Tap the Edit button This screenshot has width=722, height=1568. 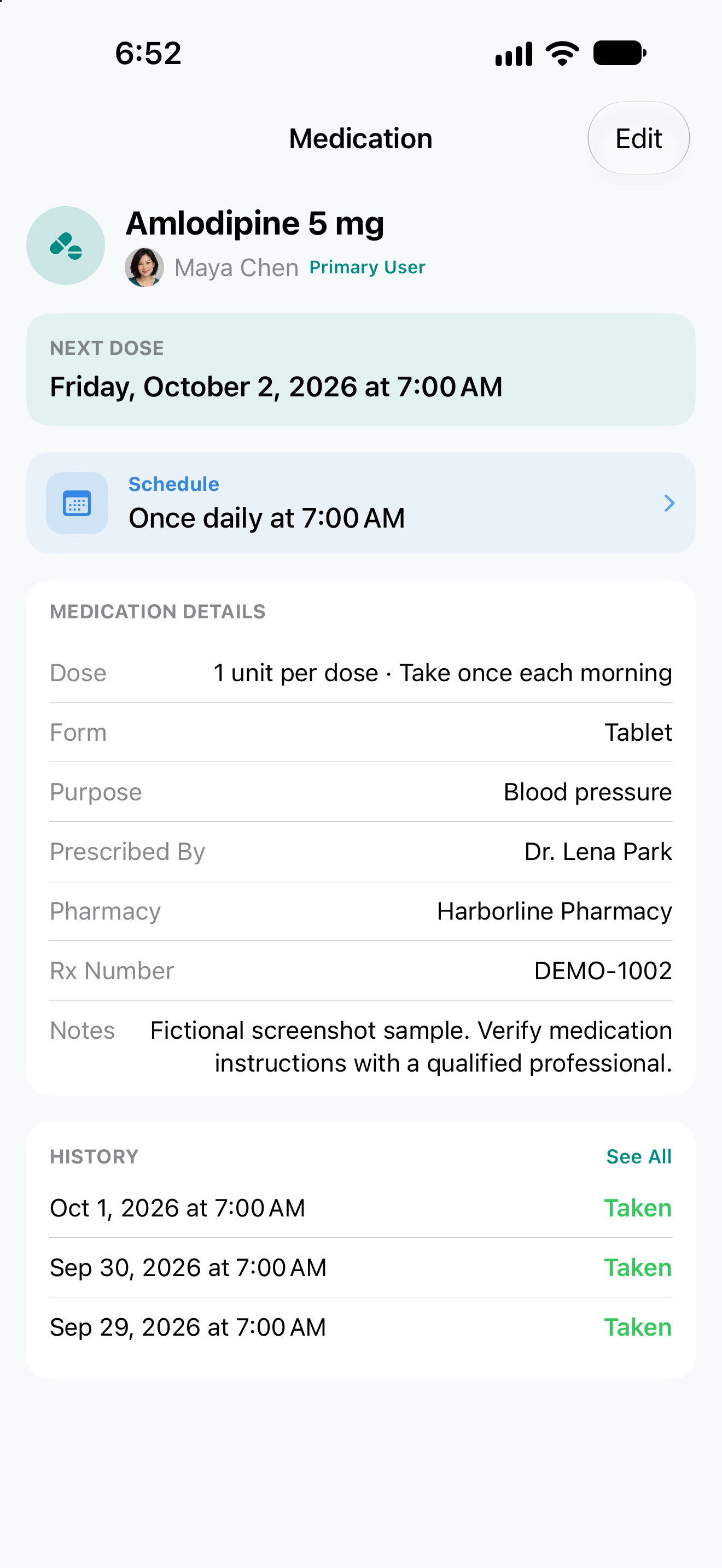click(x=638, y=138)
